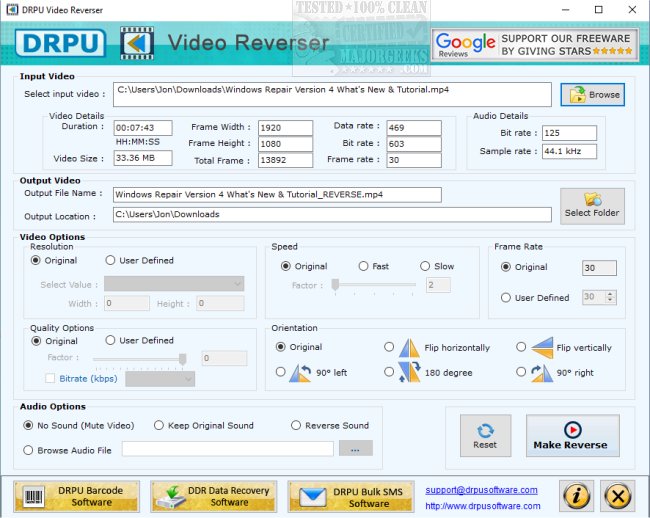Choose Fast speed option
Viewport: 650px width, 518px height.
coord(363,266)
